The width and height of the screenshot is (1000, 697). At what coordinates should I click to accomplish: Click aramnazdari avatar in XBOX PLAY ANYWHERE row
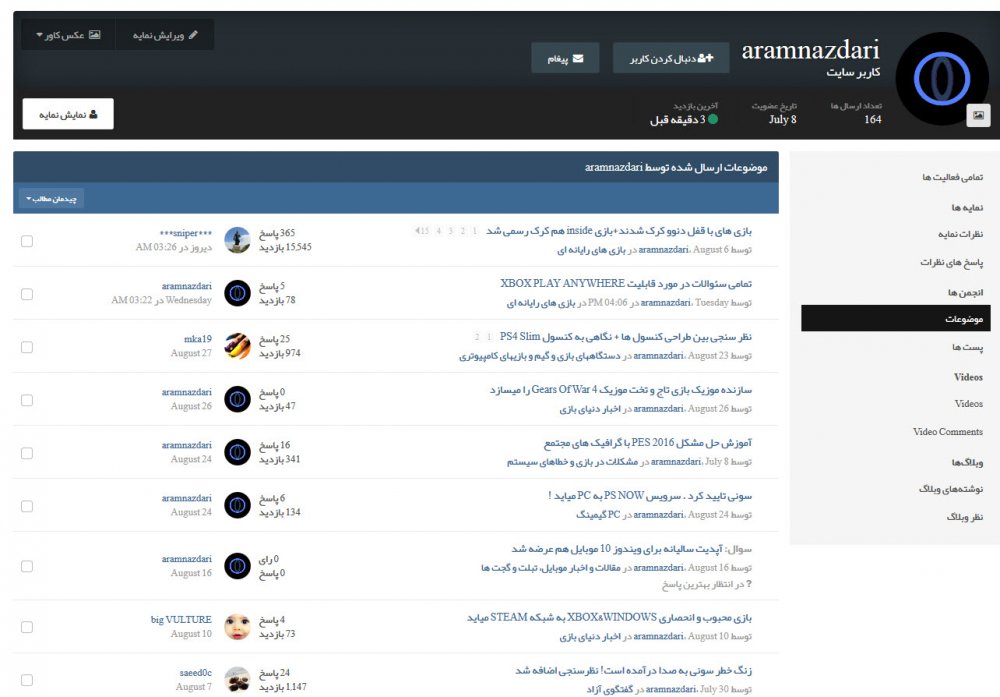237,293
